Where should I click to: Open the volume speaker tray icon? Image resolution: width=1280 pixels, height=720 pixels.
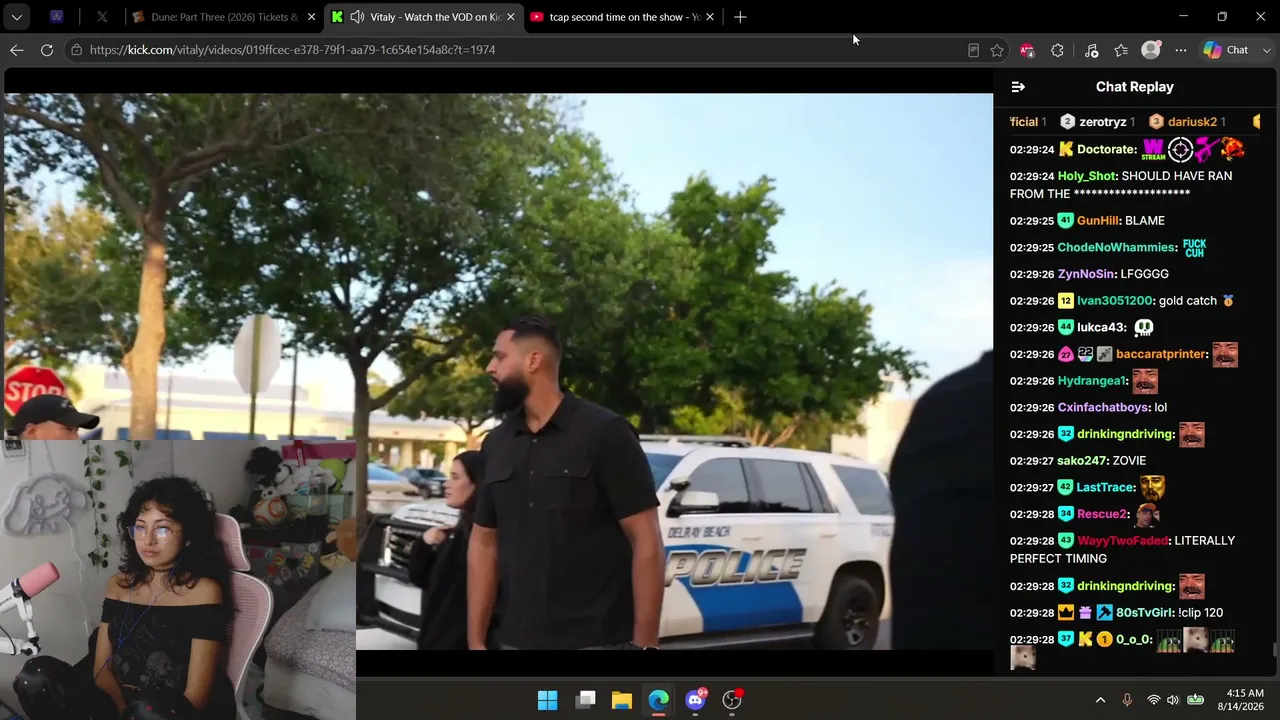coord(1173,700)
